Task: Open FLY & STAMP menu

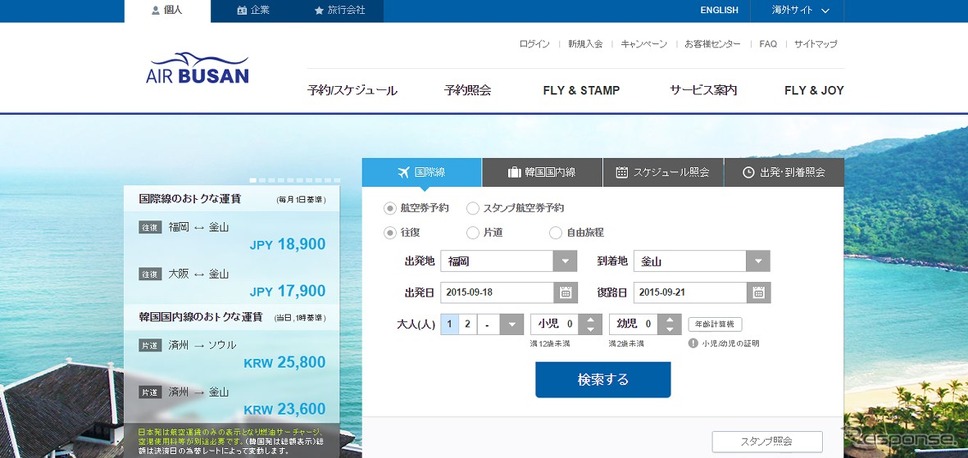Action: (x=582, y=91)
